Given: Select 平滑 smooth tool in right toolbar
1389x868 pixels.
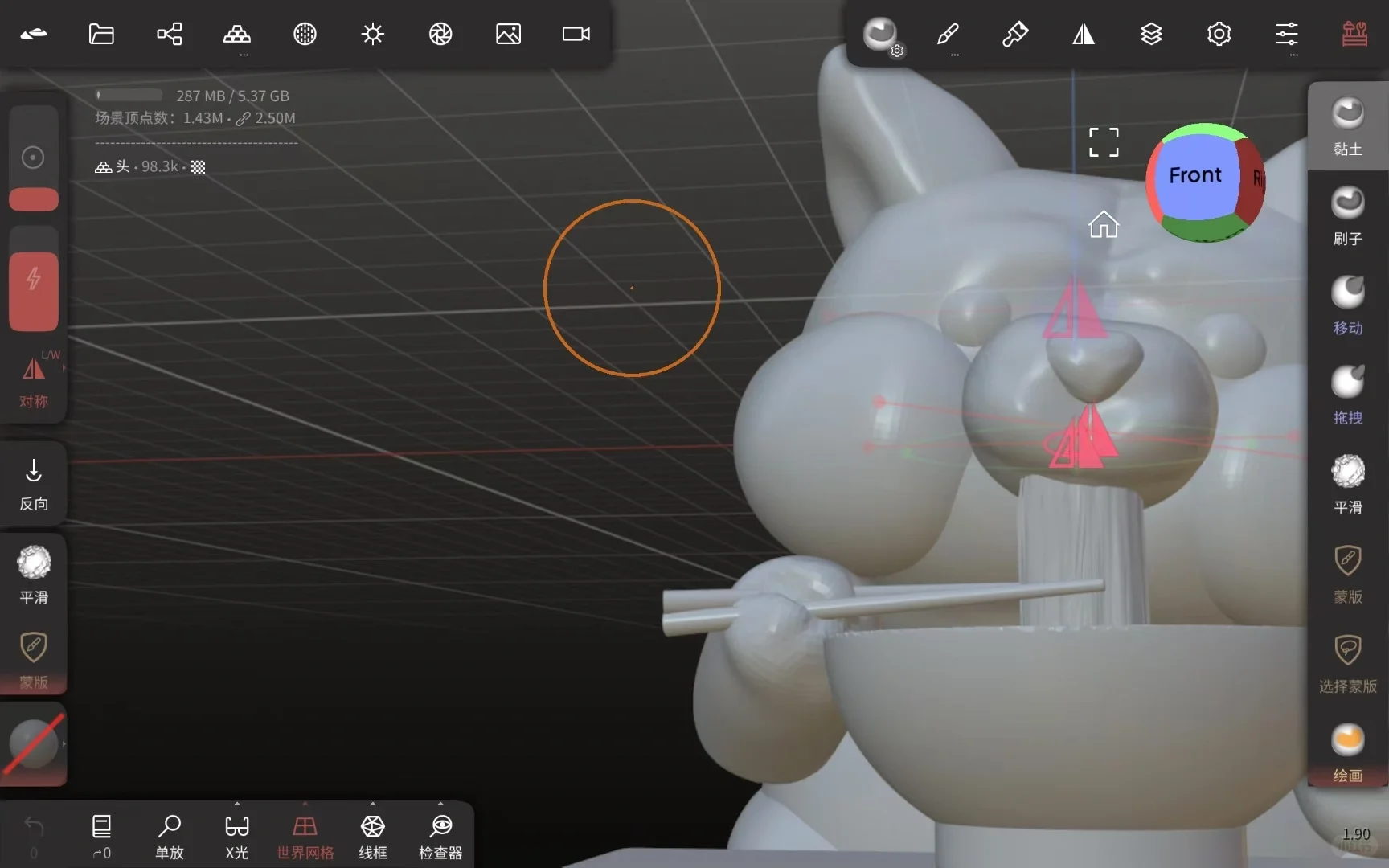Looking at the screenshot, I should (x=1348, y=484).
